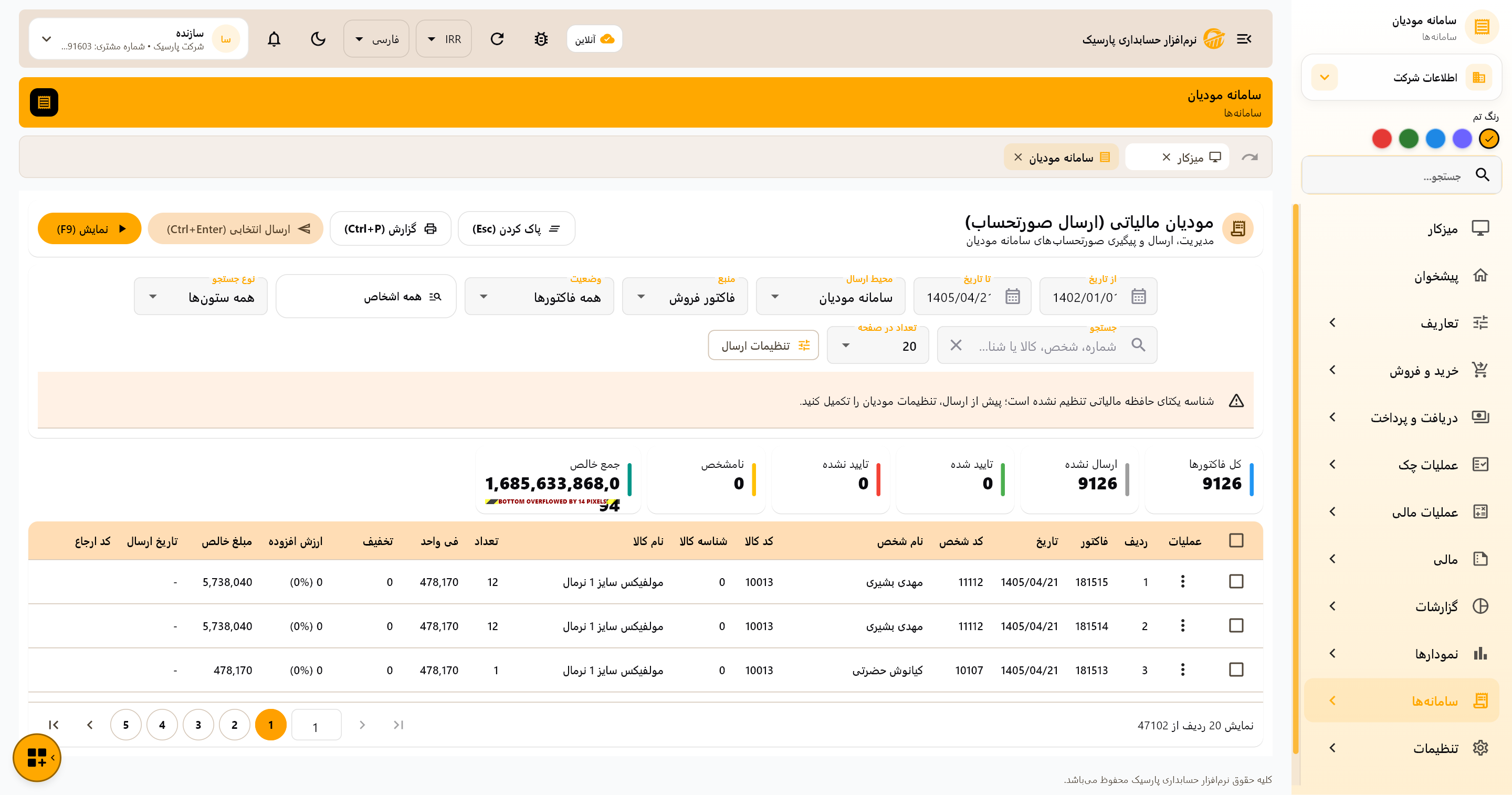
Task: Expand the سازنده user account menu
Action: click(139, 39)
